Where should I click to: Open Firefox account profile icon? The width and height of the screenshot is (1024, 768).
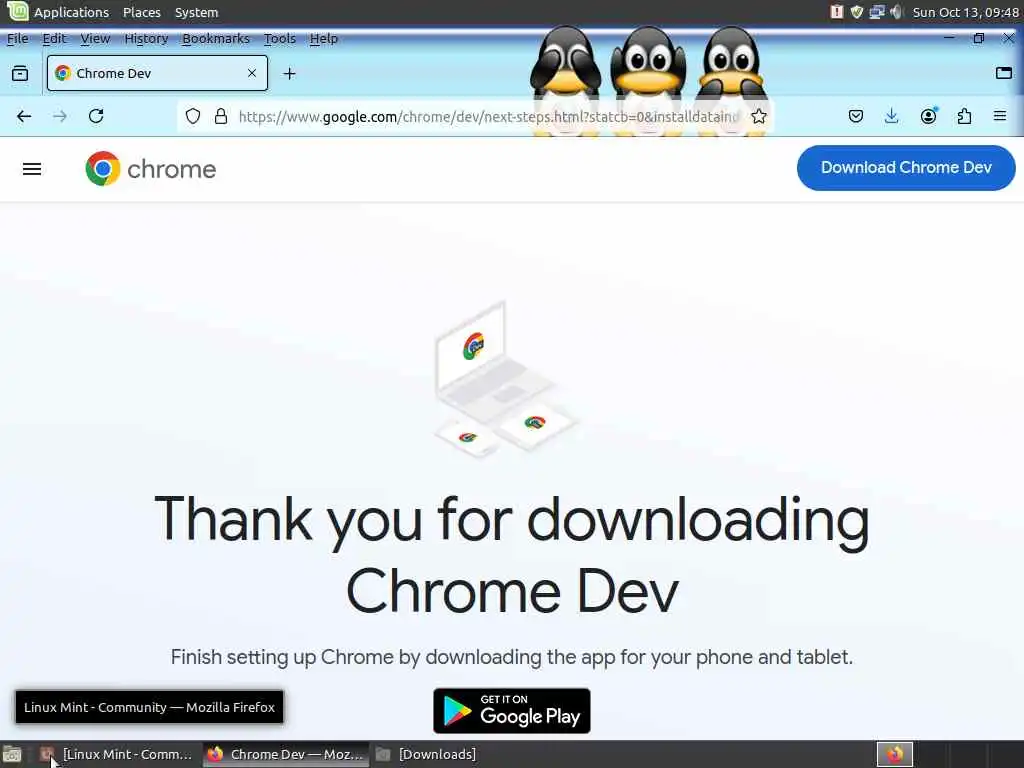(x=928, y=116)
